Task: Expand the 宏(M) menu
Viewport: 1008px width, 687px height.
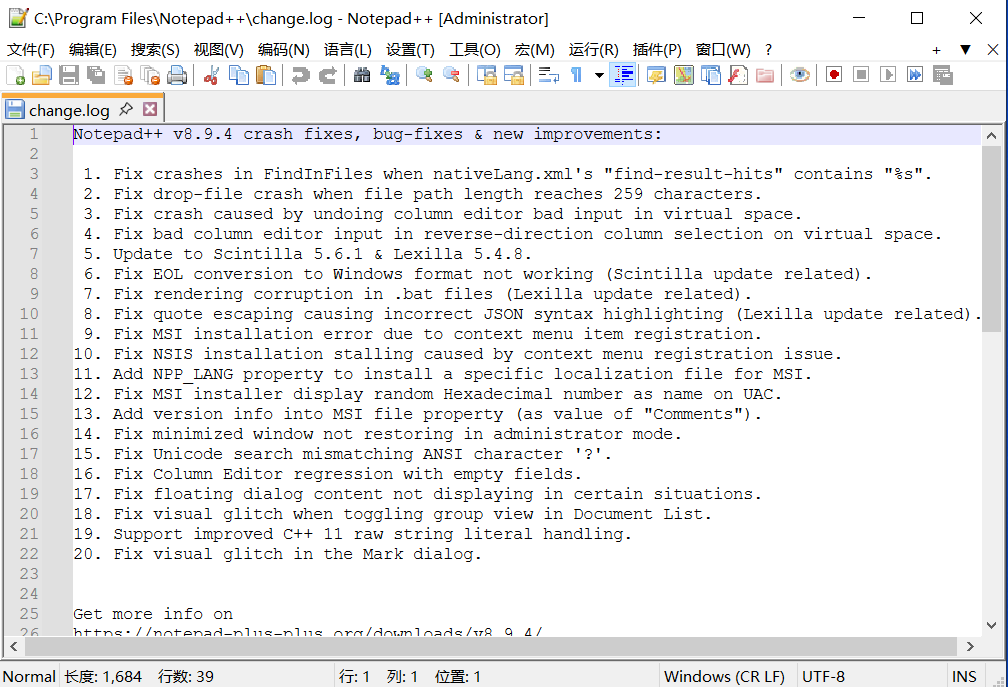Action: tap(534, 49)
